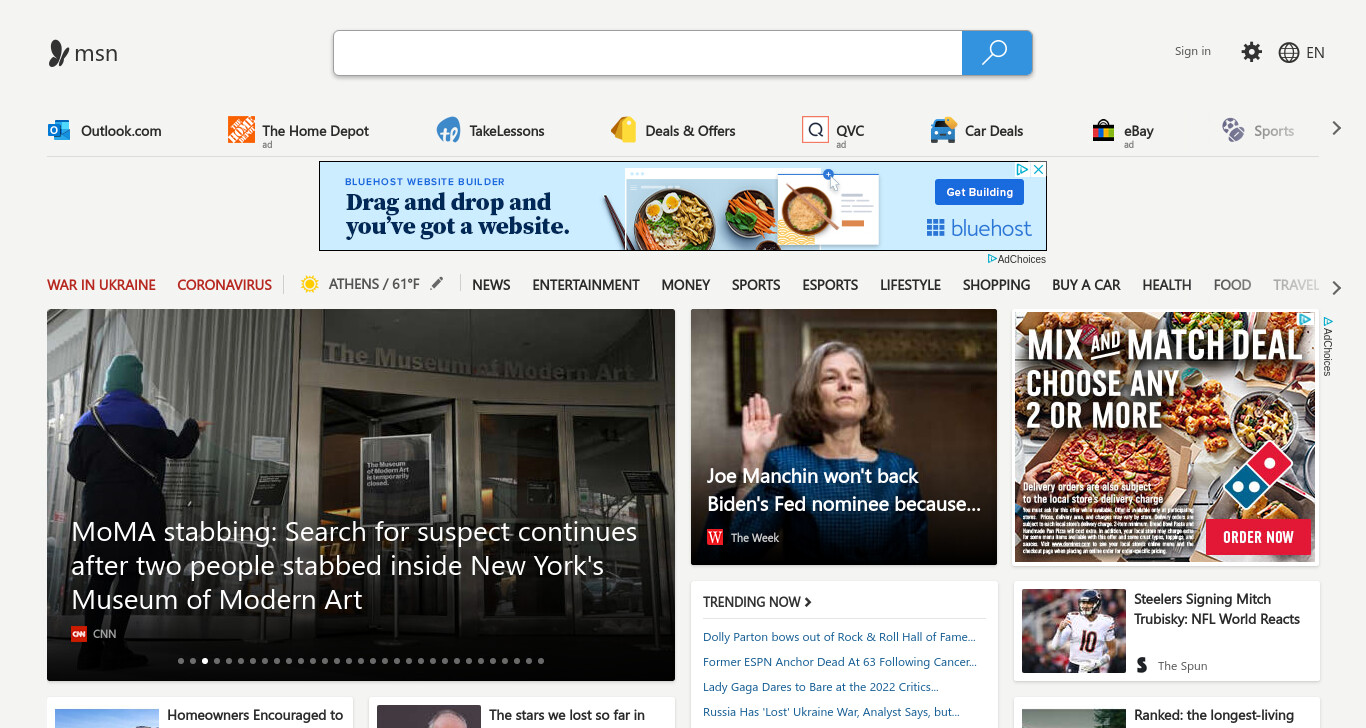Click the eBay shopping bag icon
1366x728 pixels.
(x=1103, y=130)
